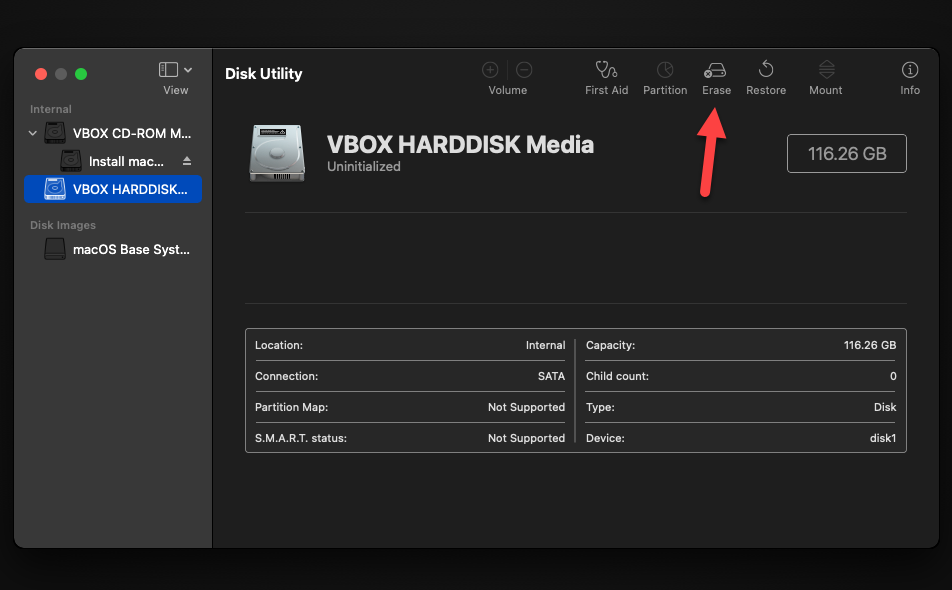Open the View sidebar dropdown
952x590 pixels.
176,70
